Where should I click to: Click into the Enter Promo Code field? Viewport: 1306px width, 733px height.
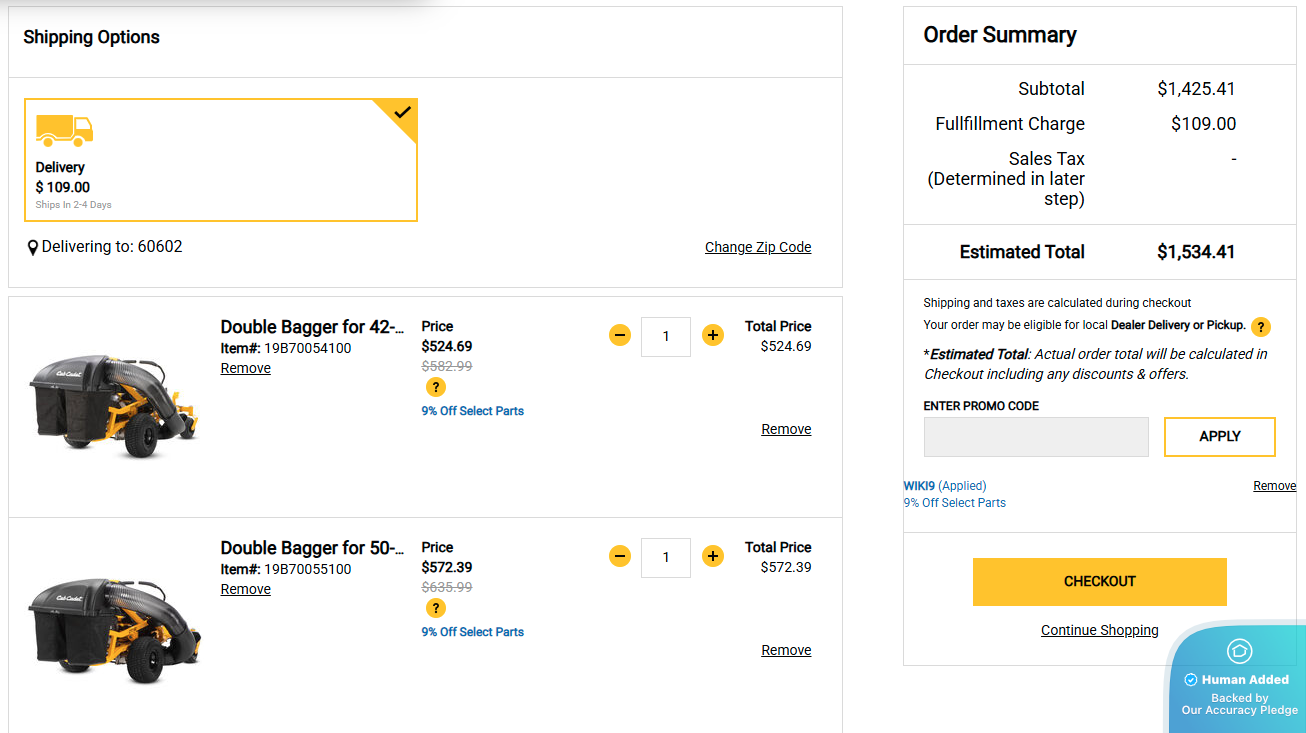[x=1036, y=437]
